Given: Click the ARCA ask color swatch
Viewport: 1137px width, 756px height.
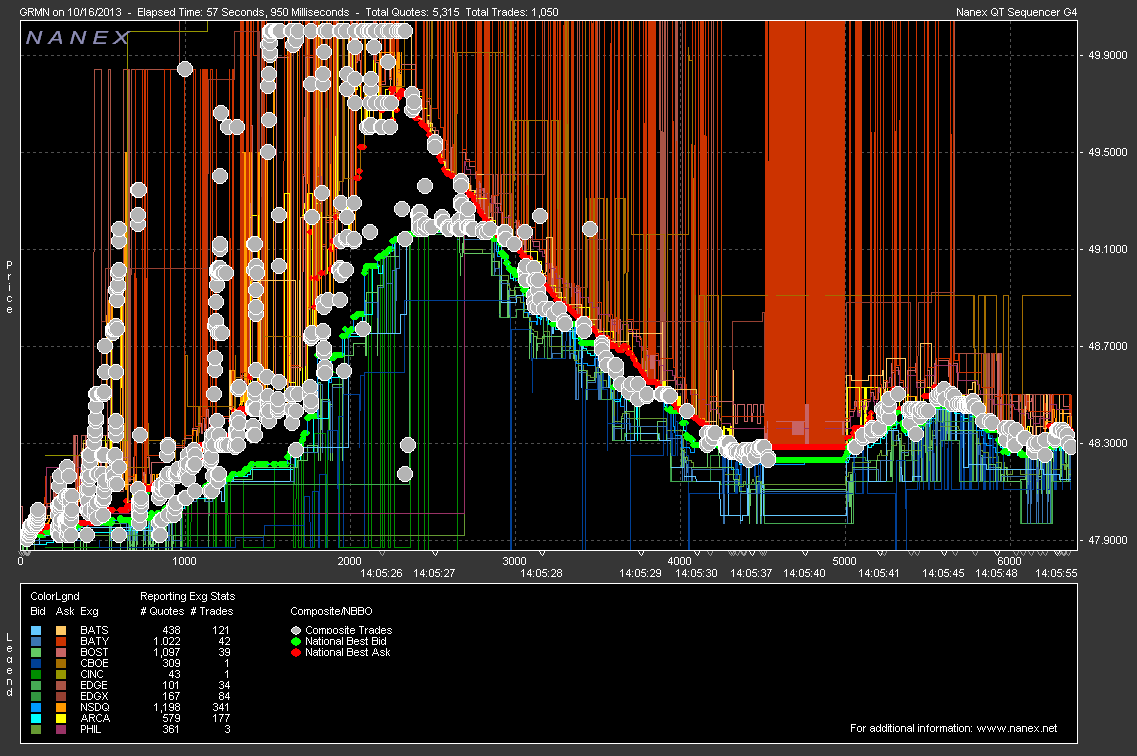Looking at the screenshot, I should click(61, 718).
